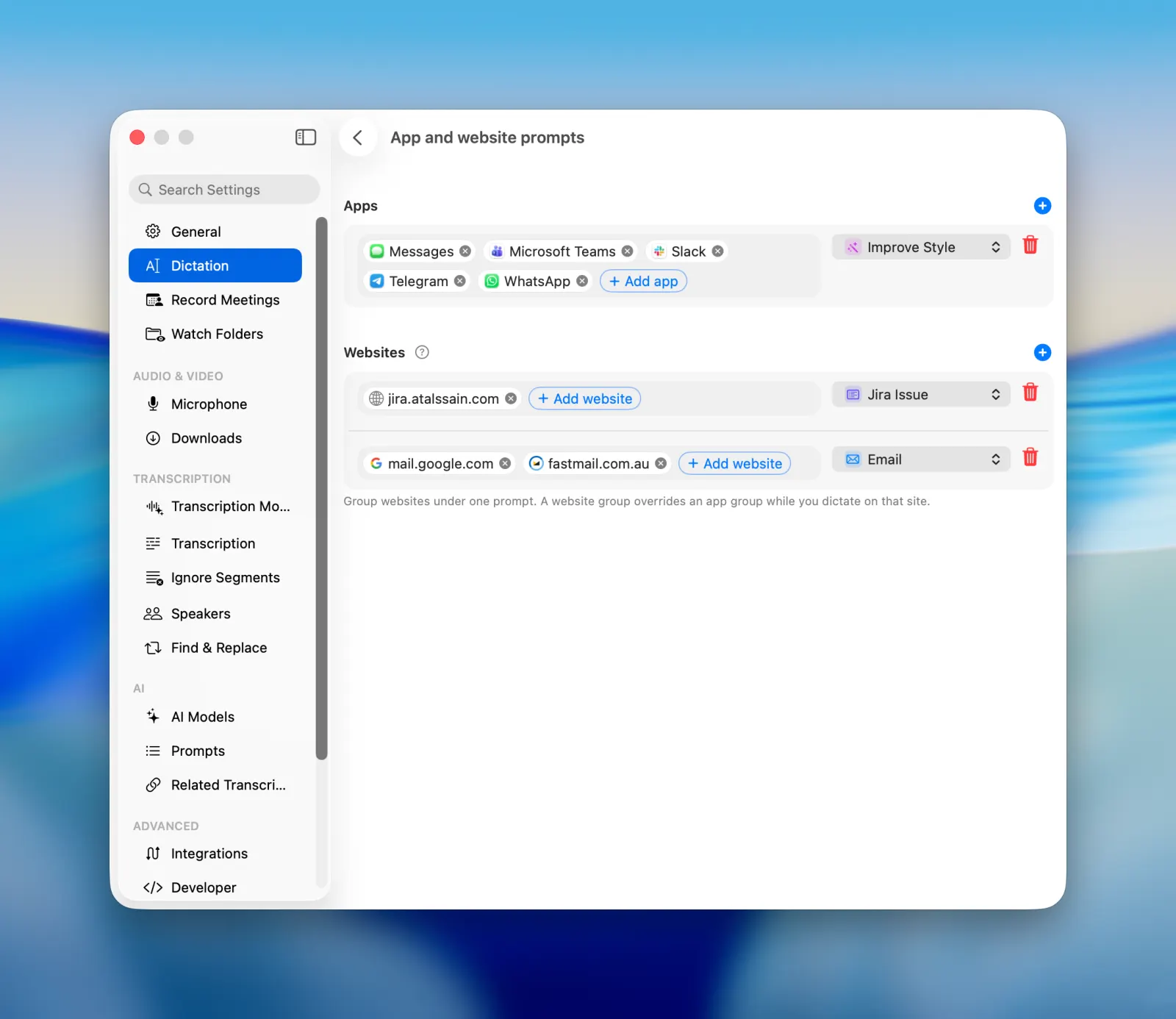
Task: Open AI Models settings
Action: click(215, 717)
